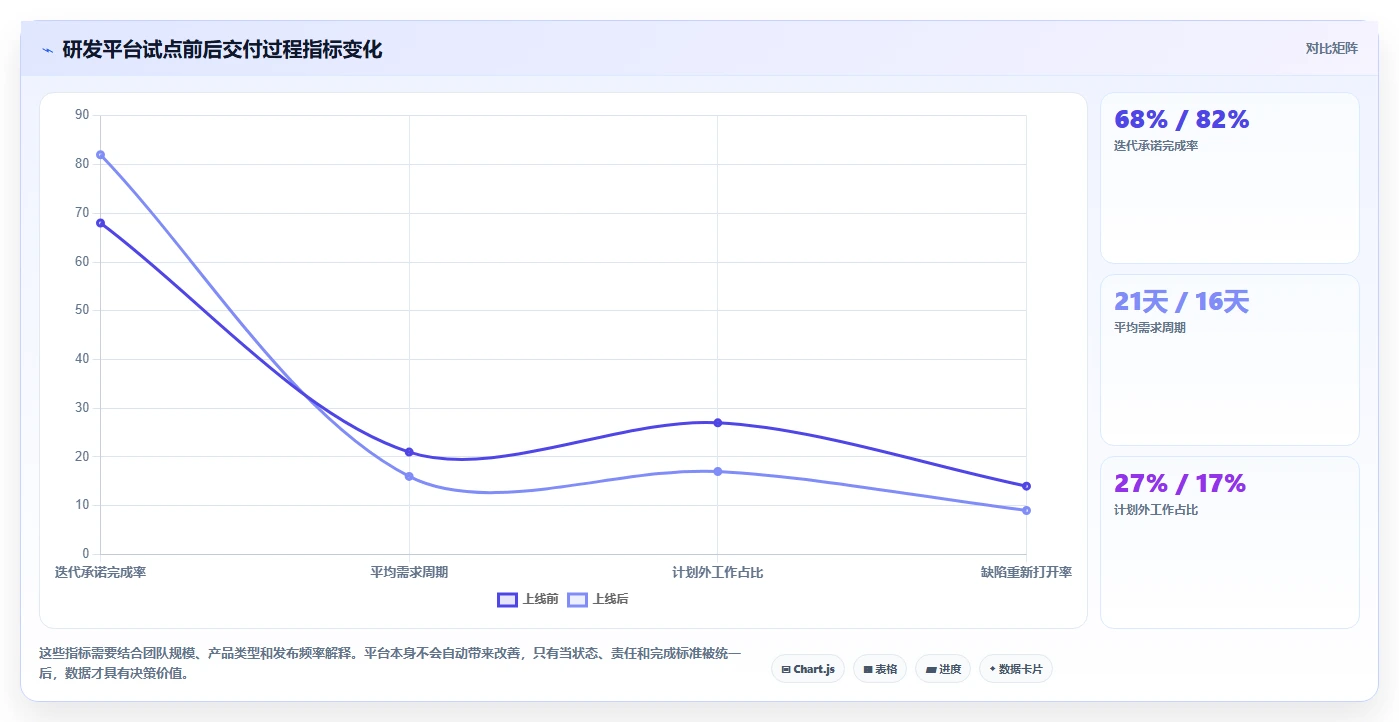
Task: Click the 对比矩阵 label in the header
Action: click(1331, 48)
